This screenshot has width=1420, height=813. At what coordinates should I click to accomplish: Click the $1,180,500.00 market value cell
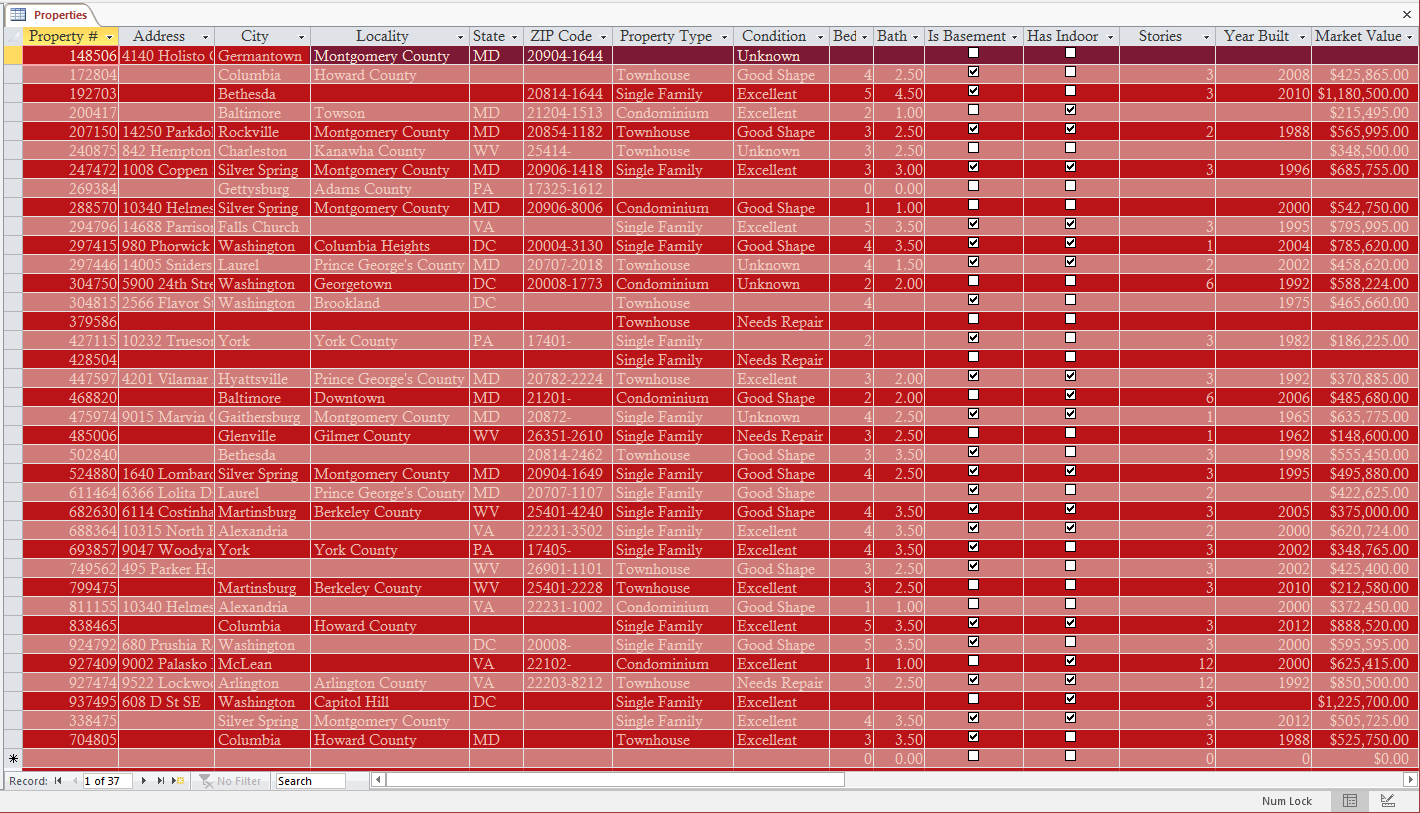point(1365,94)
